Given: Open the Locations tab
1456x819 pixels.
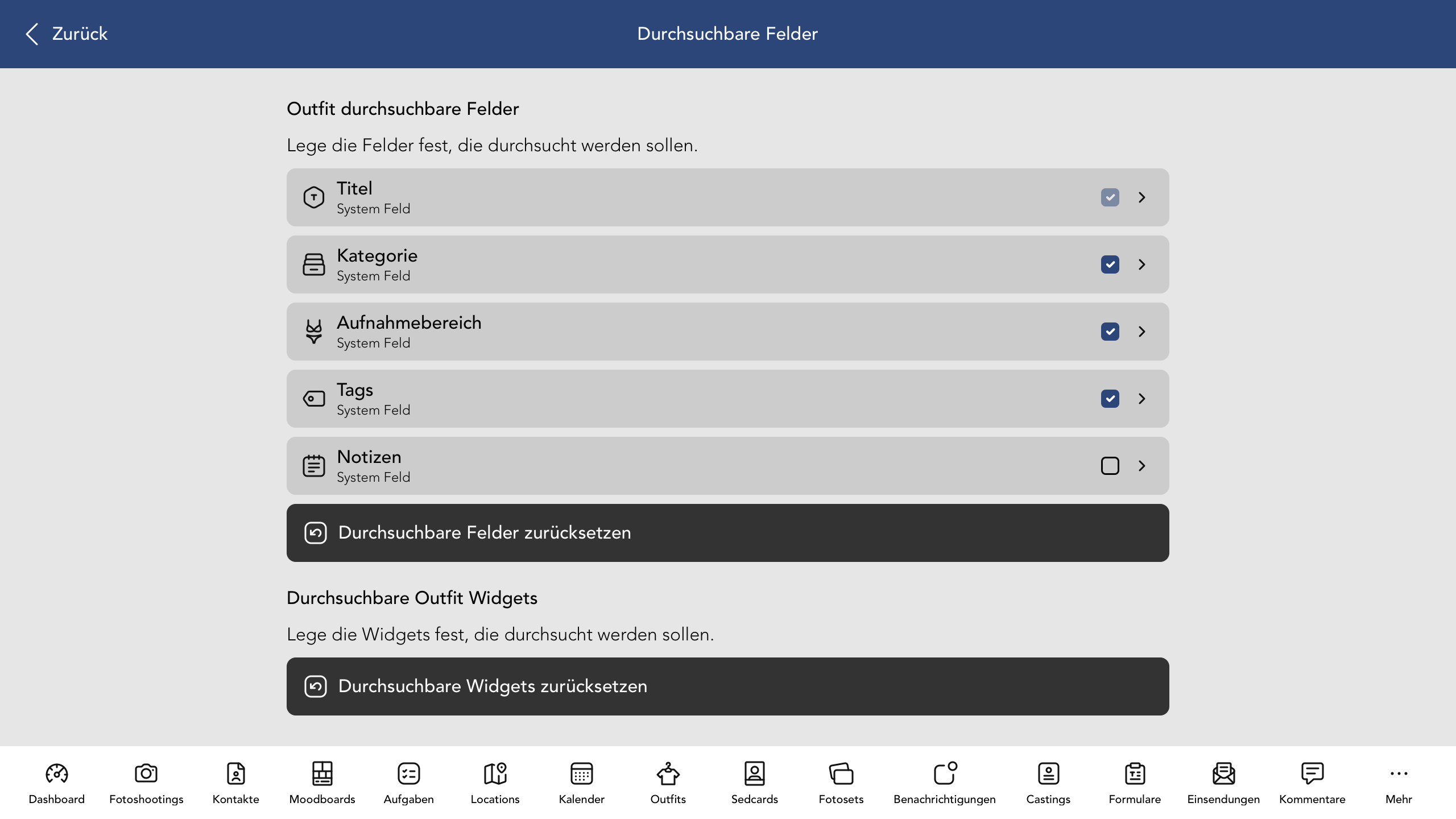Looking at the screenshot, I should pos(495,783).
